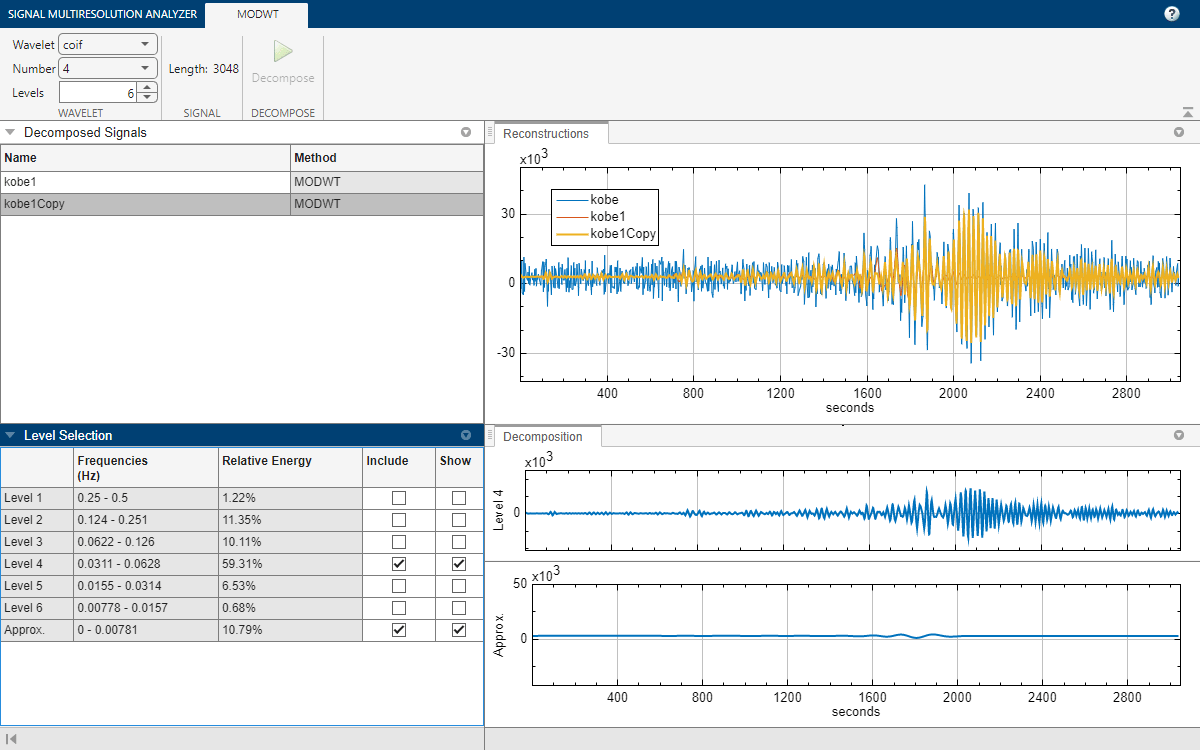
Task: Increase Levels with the up stepper arrow
Action: (x=148, y=87)
